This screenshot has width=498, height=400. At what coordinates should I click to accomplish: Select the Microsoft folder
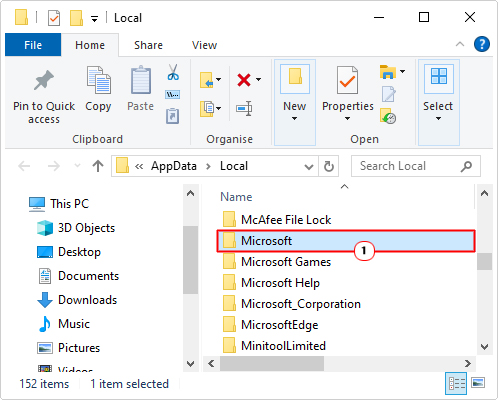pyautogui.click(x=346, y=241)
